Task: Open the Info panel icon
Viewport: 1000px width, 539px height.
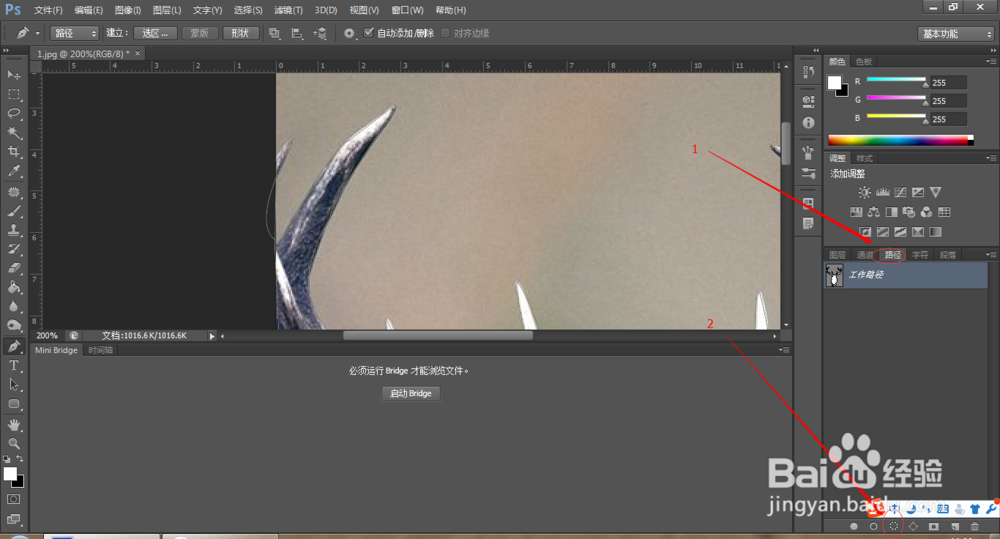Action: [808, 122]
